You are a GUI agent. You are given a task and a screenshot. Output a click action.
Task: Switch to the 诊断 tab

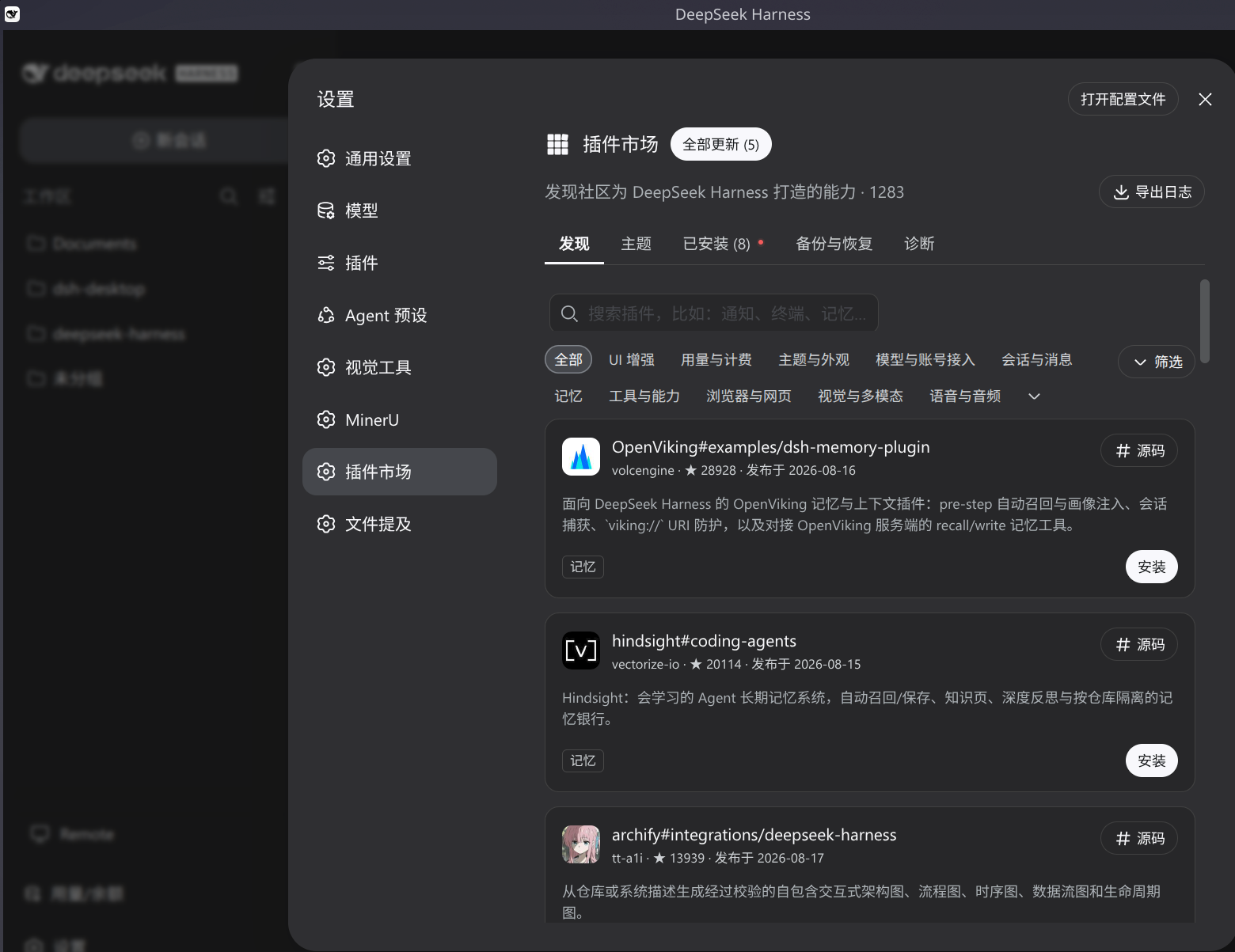(x=919, y=244)
